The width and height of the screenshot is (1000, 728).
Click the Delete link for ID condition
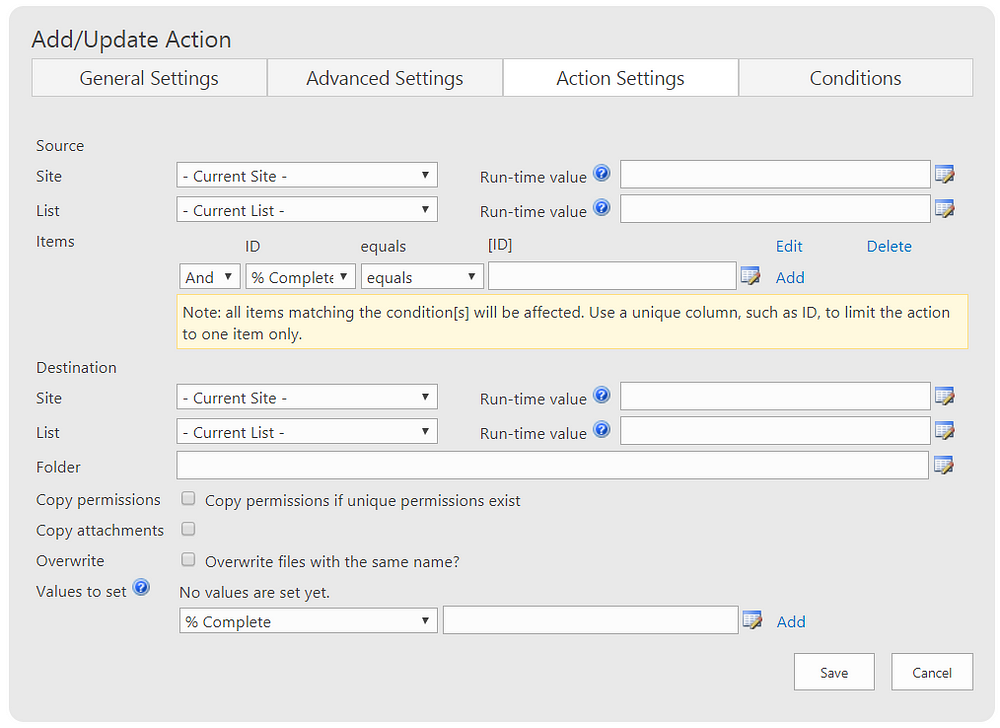coord(889,246)
